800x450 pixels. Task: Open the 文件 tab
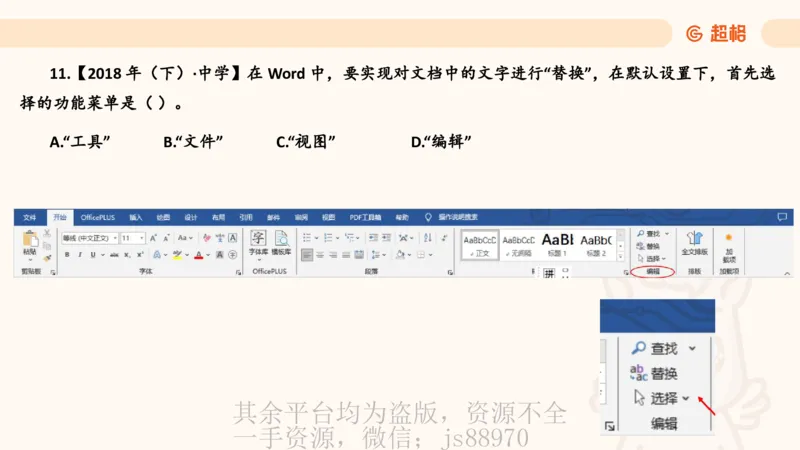[30, 217]
